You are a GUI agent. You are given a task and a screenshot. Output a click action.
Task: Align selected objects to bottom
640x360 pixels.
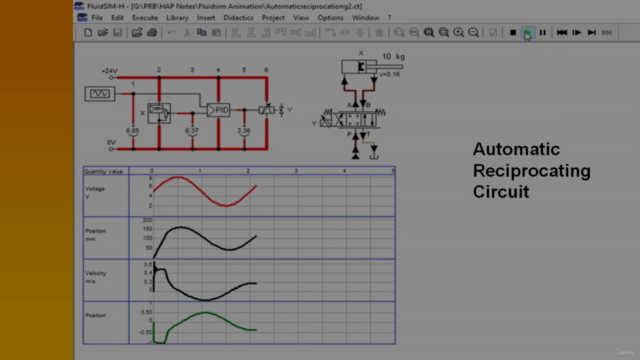point(311,33)
